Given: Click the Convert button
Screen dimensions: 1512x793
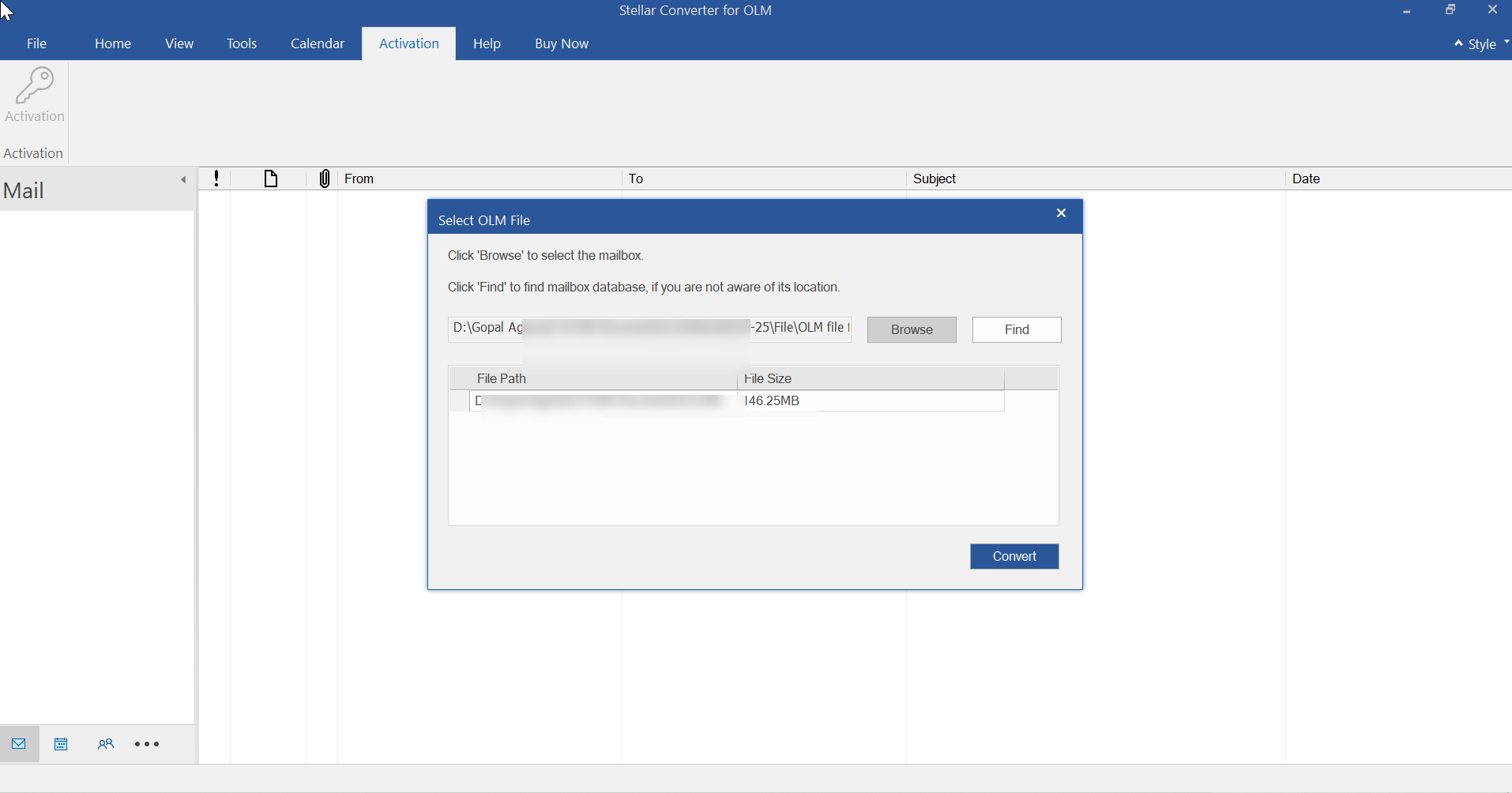Looking at the screenshot, I should click(1014, 556).
